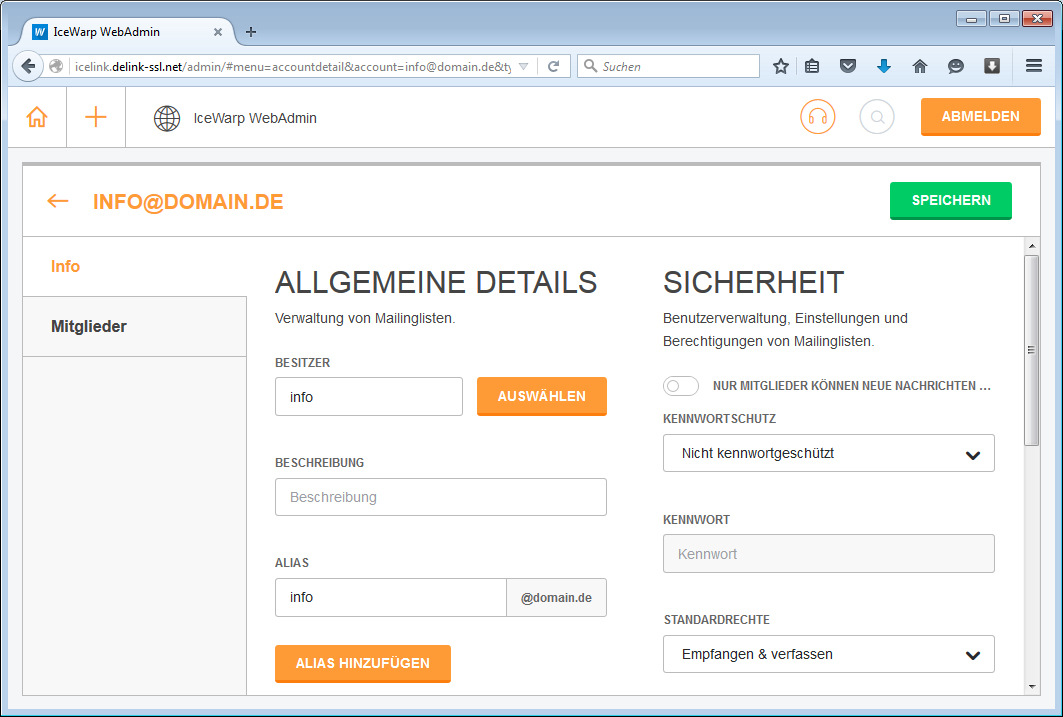Click the vertical scrollbar thumb
Screen dimensions: 1063x717
tap(1032, 350)
